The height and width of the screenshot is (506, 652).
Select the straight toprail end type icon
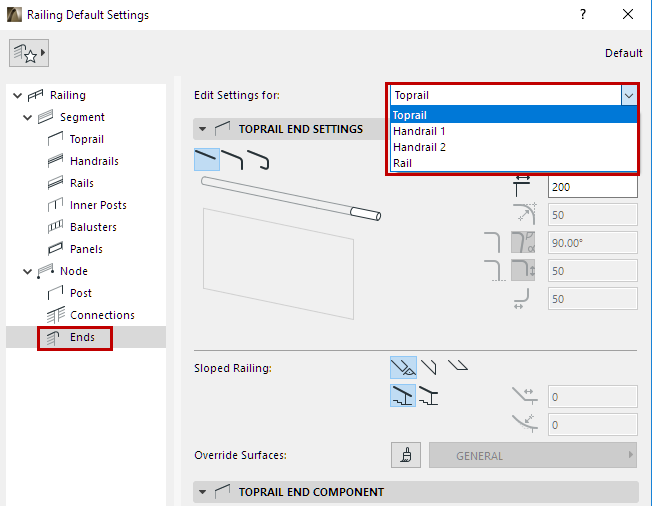click(206, 158)
